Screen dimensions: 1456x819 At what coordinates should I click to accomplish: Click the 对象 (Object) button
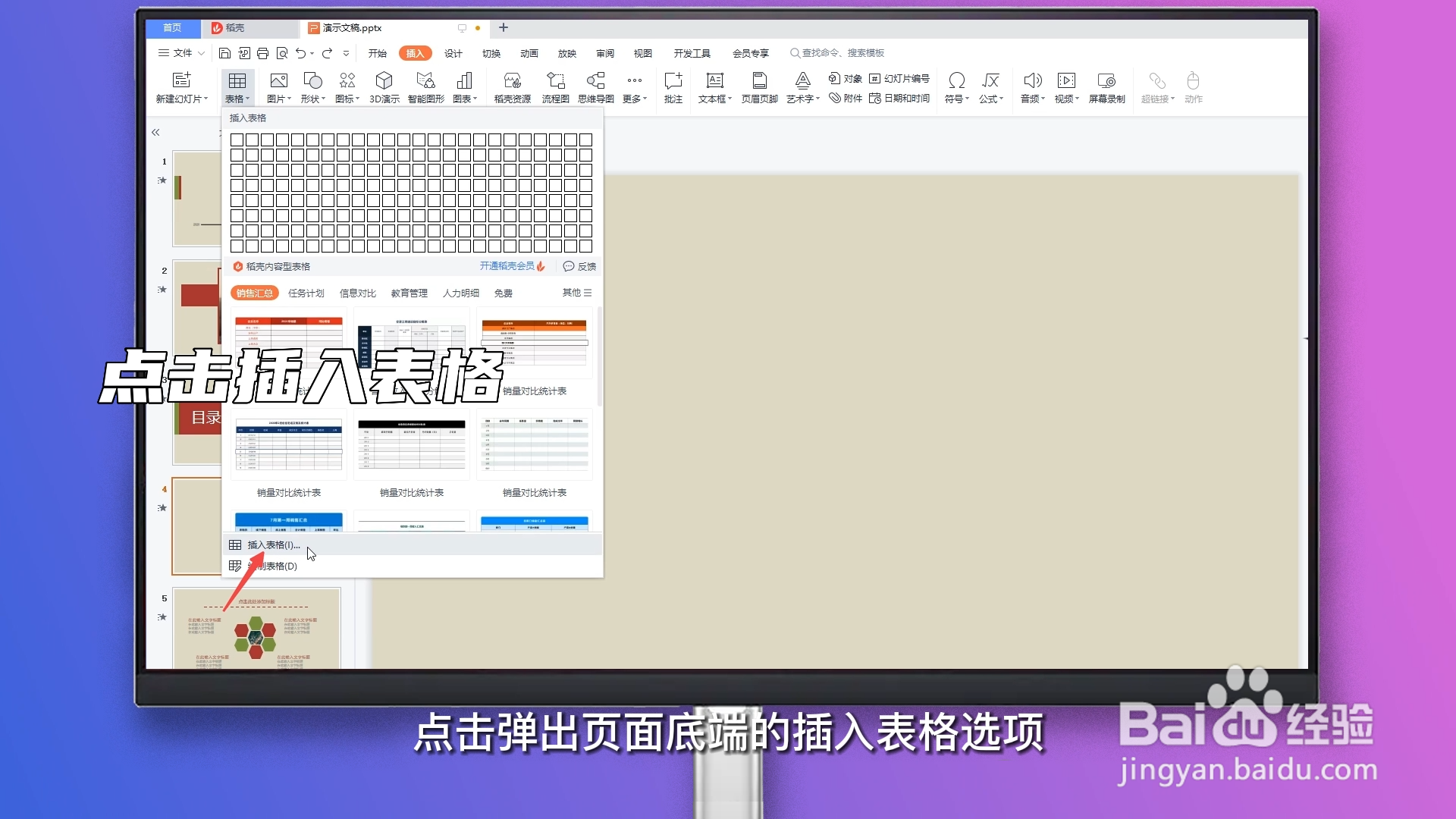[846, 79]
